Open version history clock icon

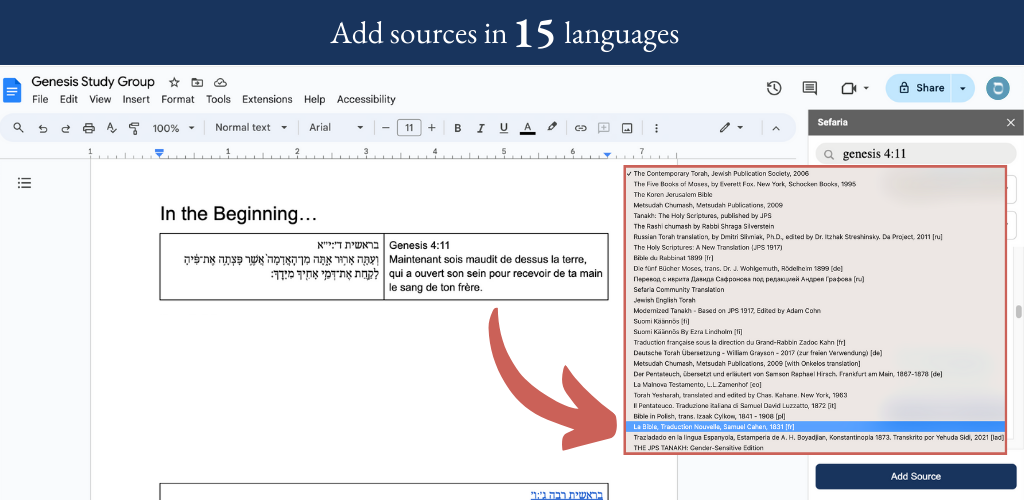tap(774, 88)
